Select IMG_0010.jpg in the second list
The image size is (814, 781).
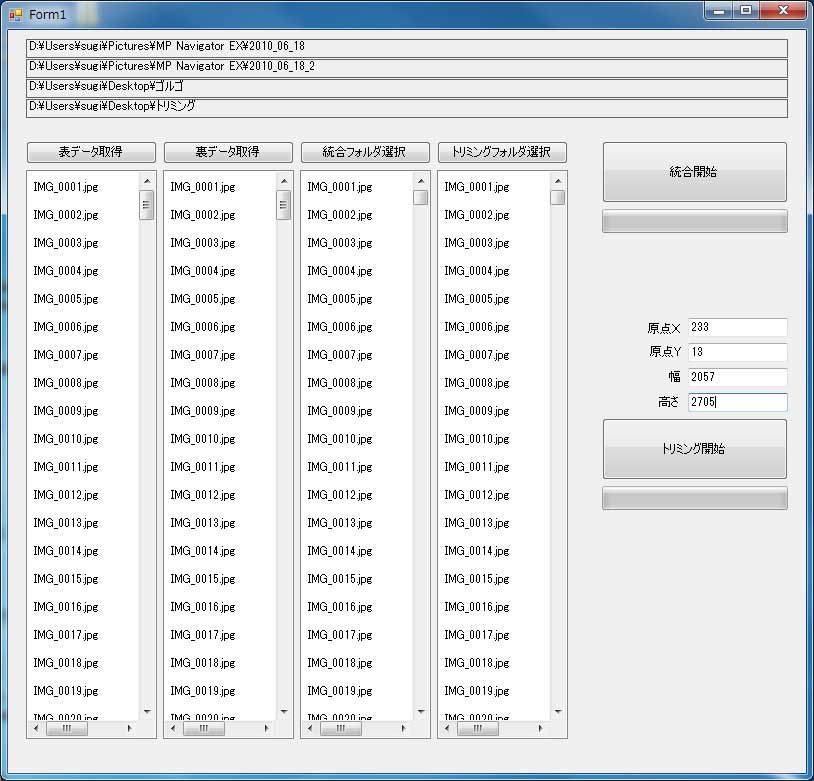click(x=203, y=439)
